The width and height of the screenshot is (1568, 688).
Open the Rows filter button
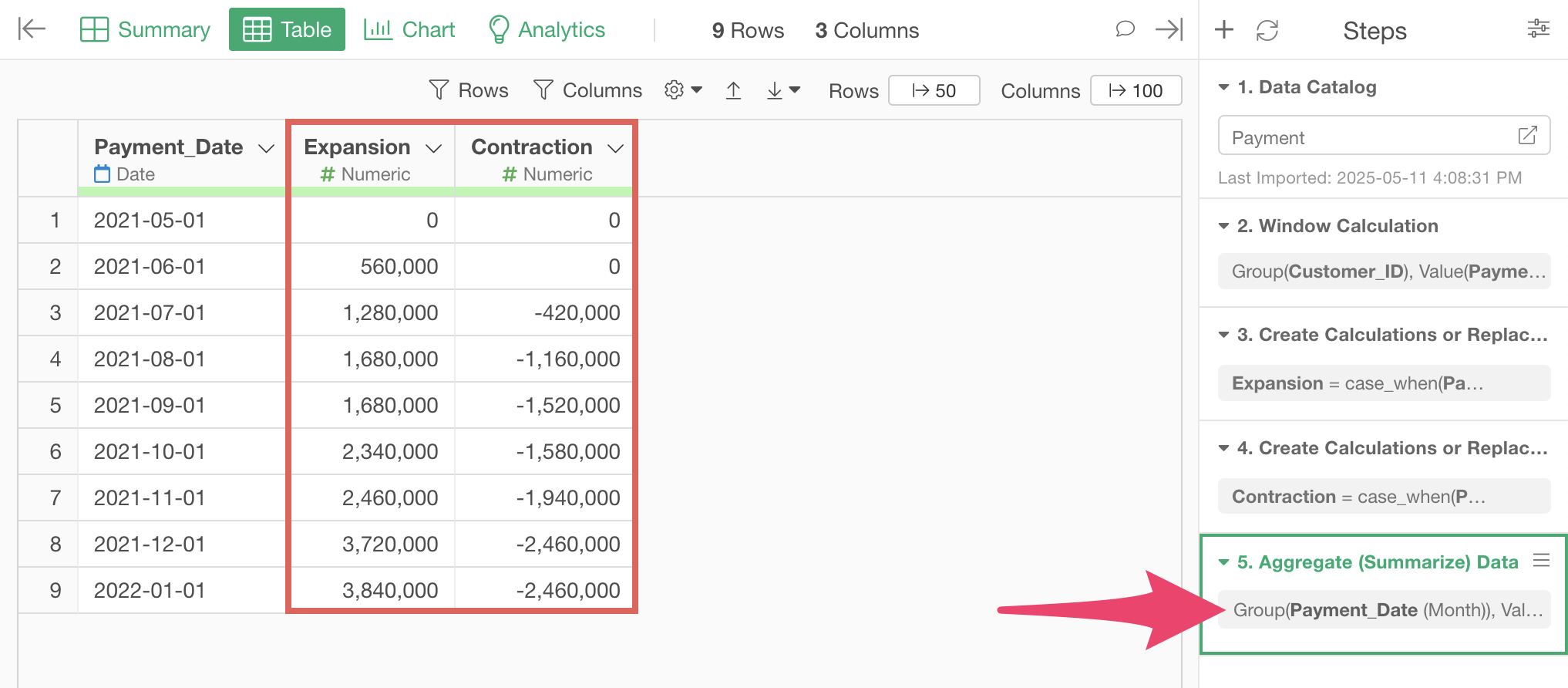469,90
